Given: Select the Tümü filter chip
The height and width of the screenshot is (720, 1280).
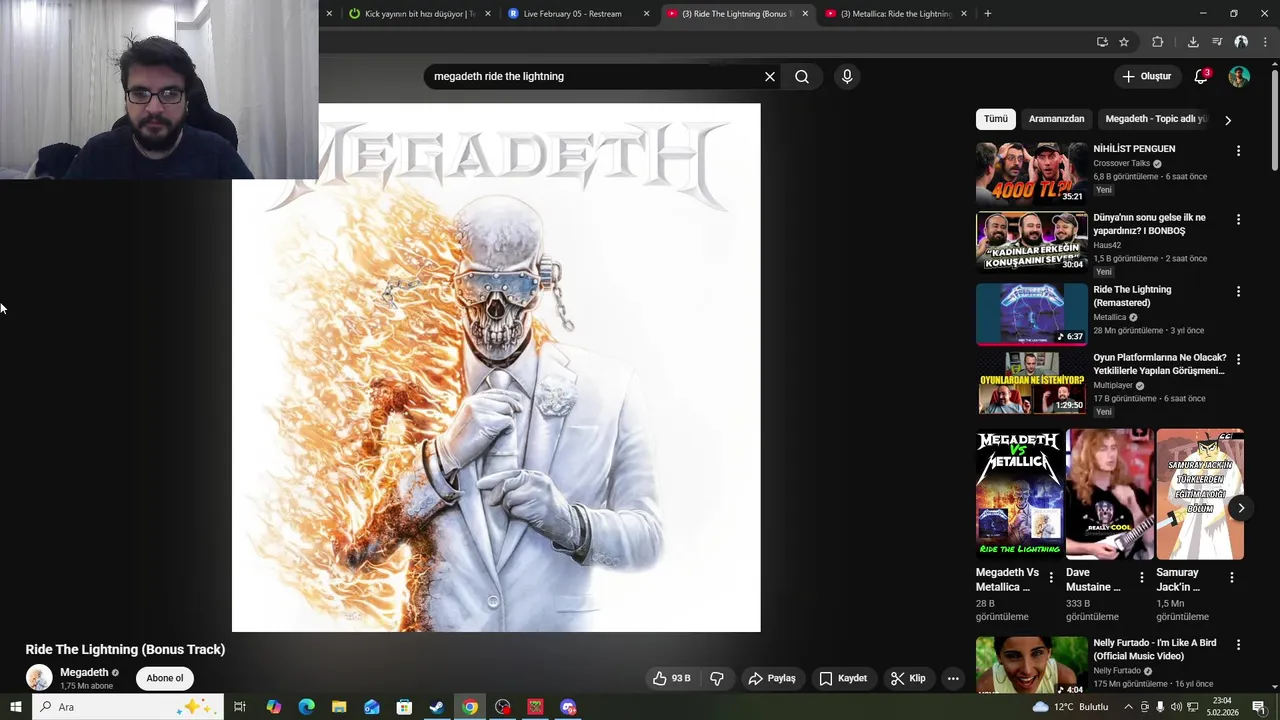Looking at the screenshot, I should click(996, 119).
